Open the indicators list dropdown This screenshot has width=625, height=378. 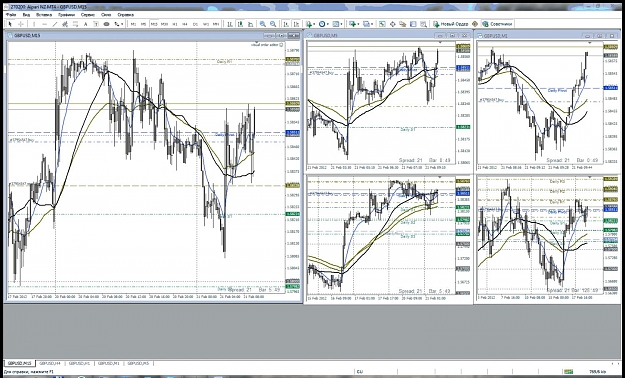(x=310, y=24)
